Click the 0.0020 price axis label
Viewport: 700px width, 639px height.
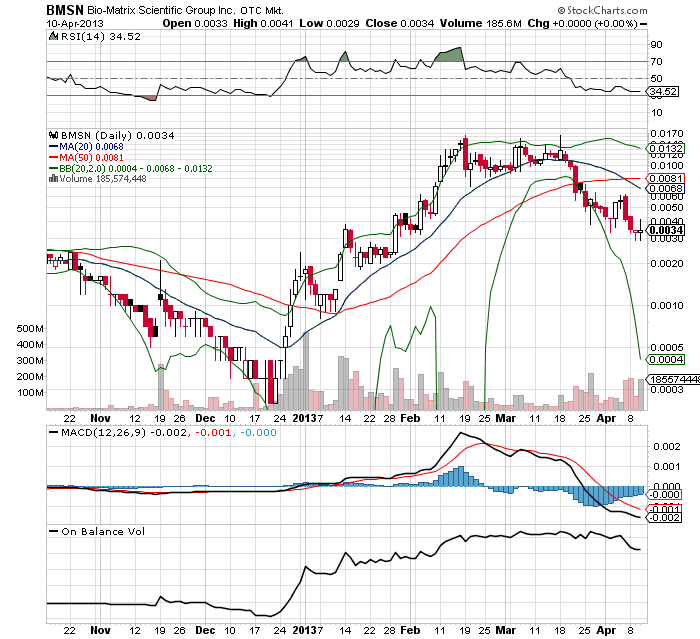[667, 263]
